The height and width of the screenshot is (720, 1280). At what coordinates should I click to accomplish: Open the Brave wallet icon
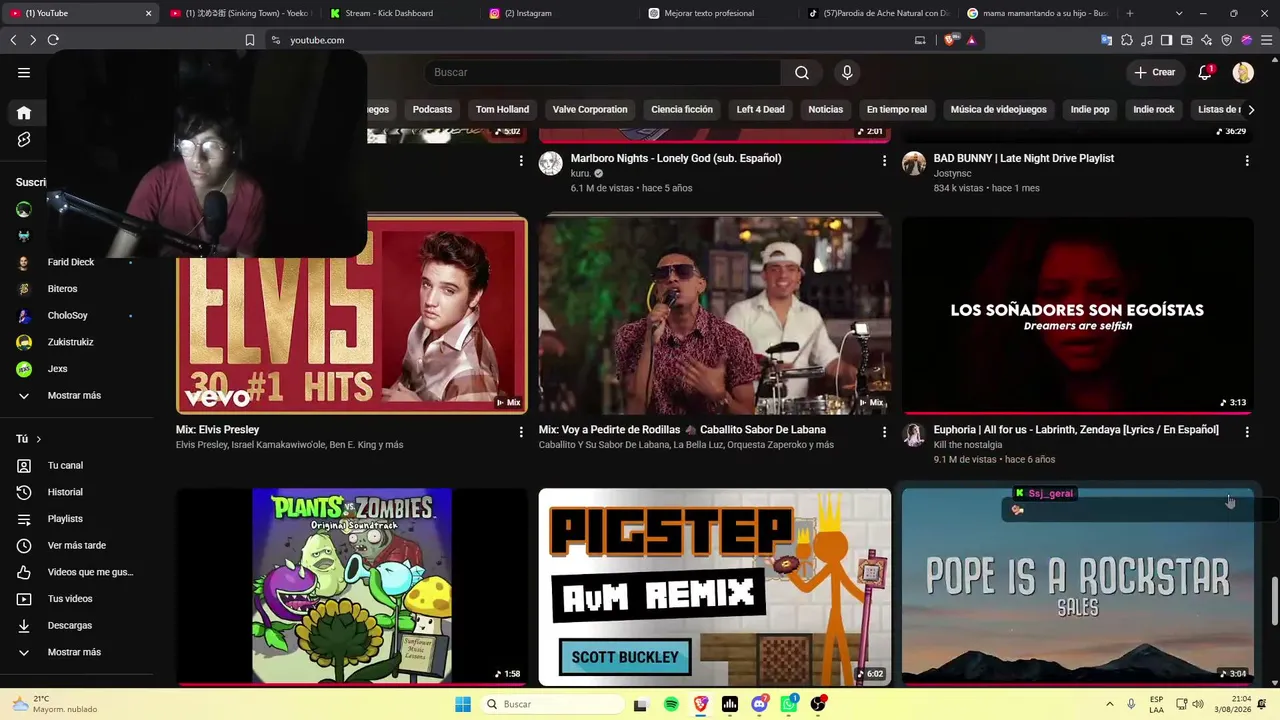pos(1186,40)
